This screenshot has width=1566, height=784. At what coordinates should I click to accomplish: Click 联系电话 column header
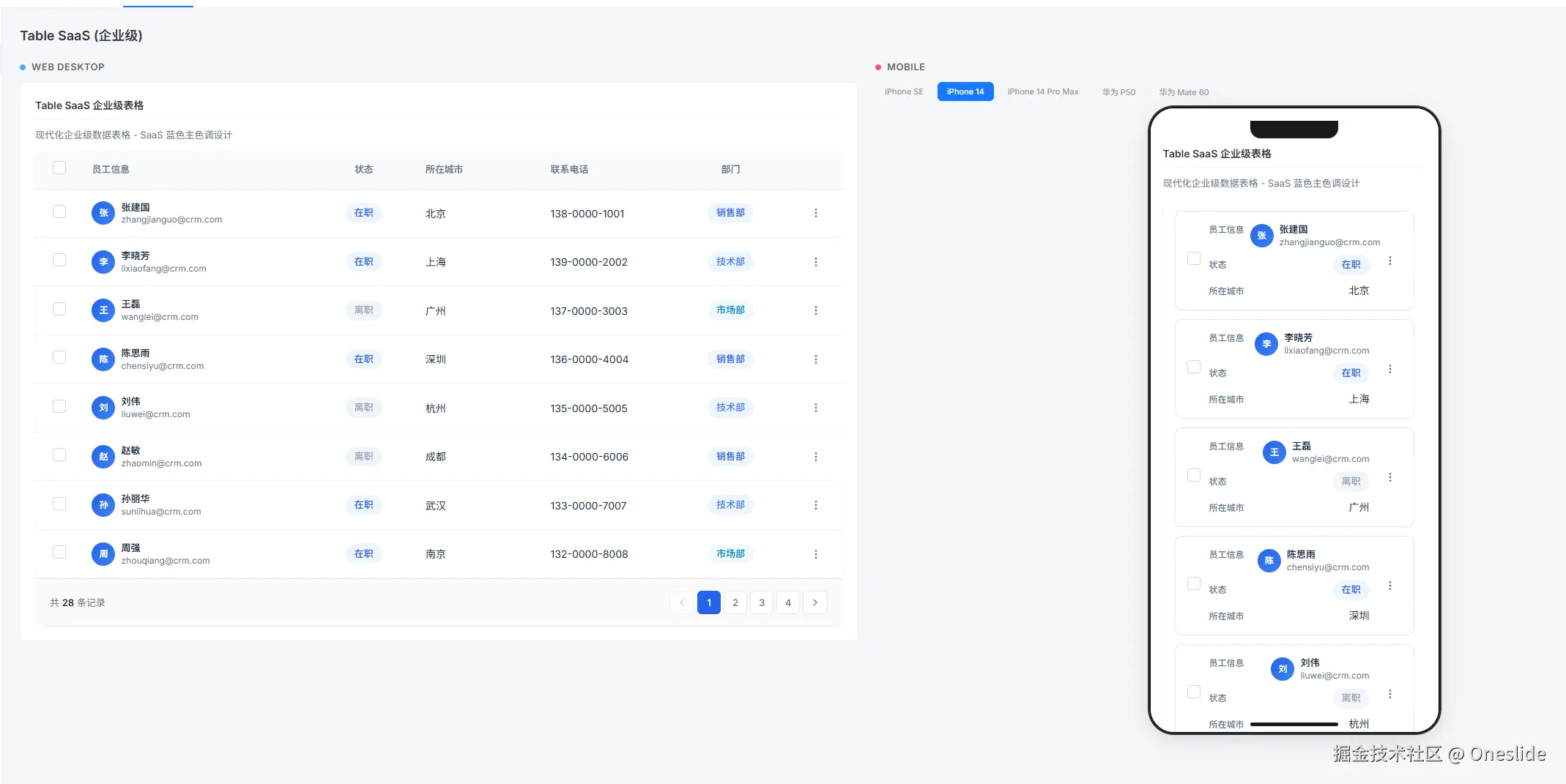tap(569, 169)
